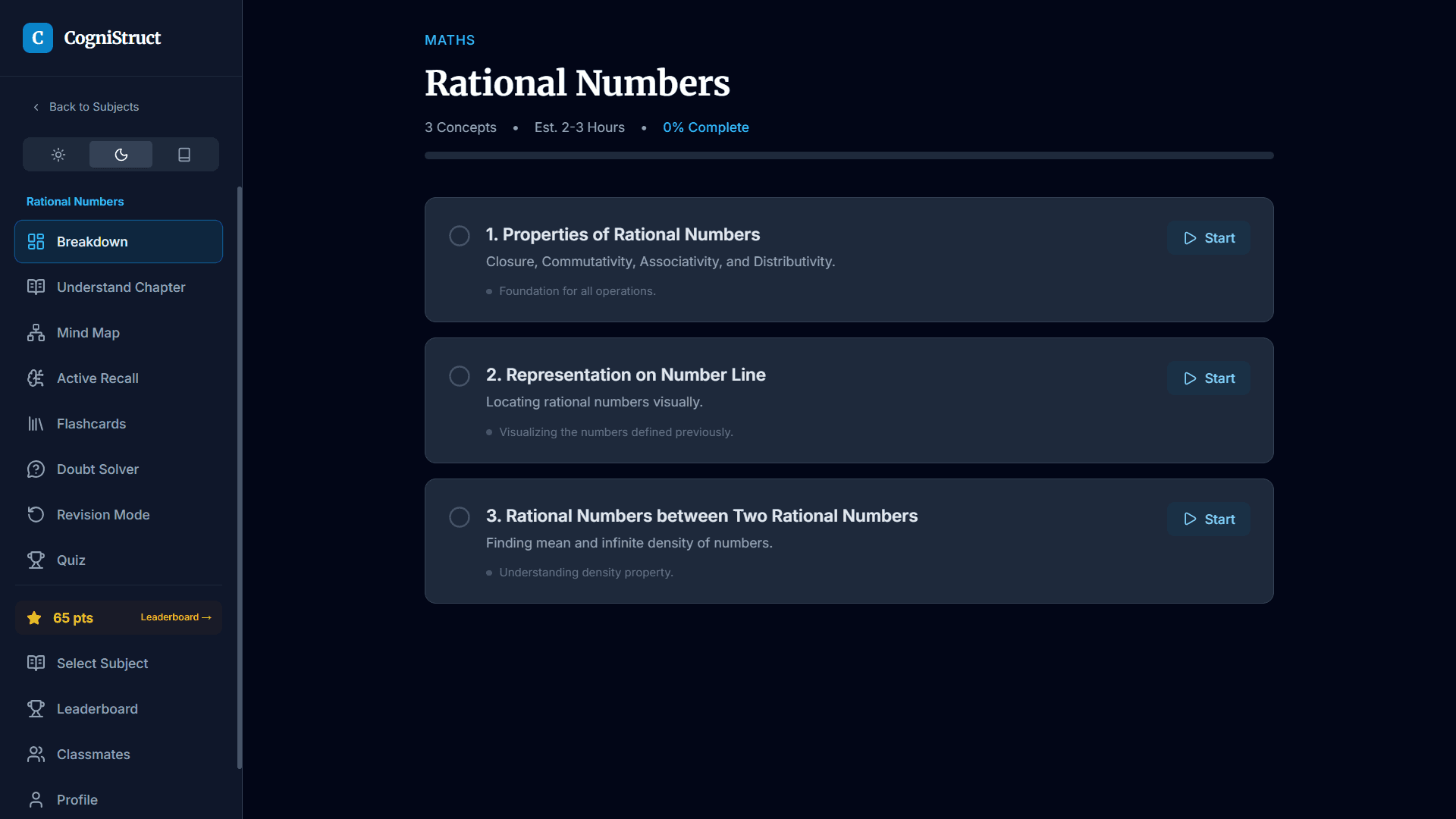Toggle the reading theme mode
The image size is (1456, 819).
(183, 154)
